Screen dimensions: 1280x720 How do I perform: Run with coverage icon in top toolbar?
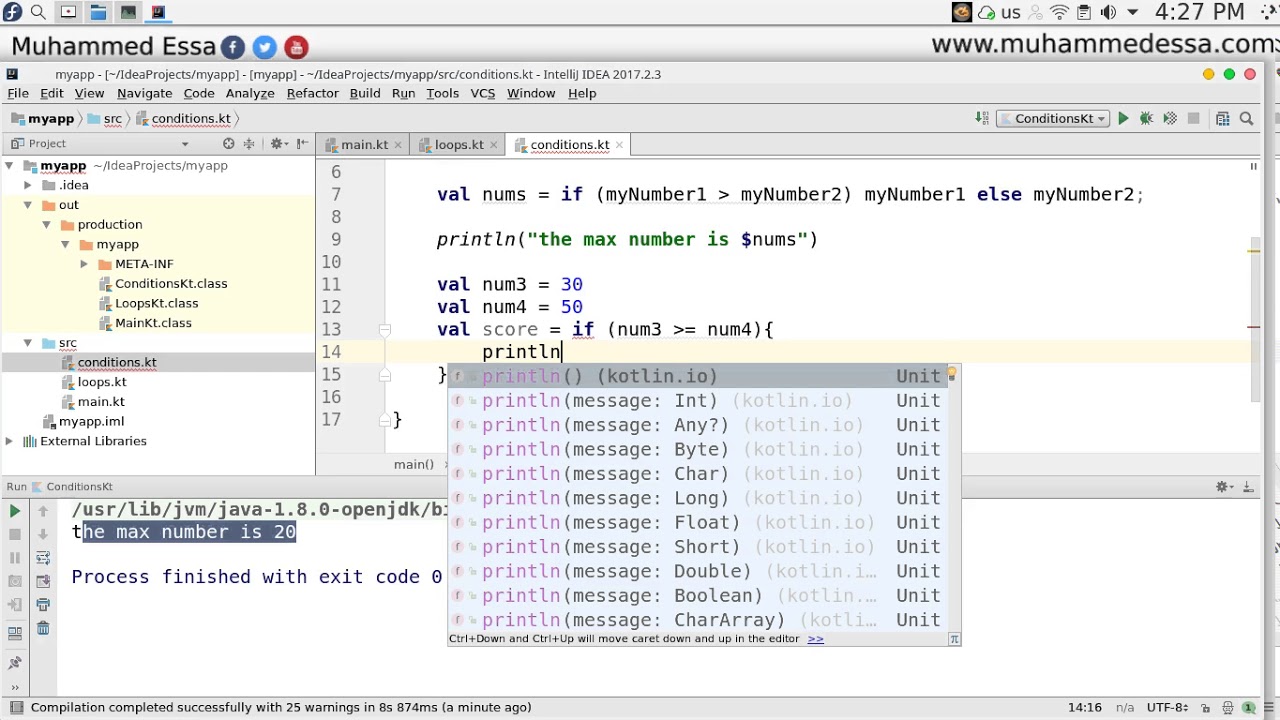pyautogui.click(x=1170, y=119)
